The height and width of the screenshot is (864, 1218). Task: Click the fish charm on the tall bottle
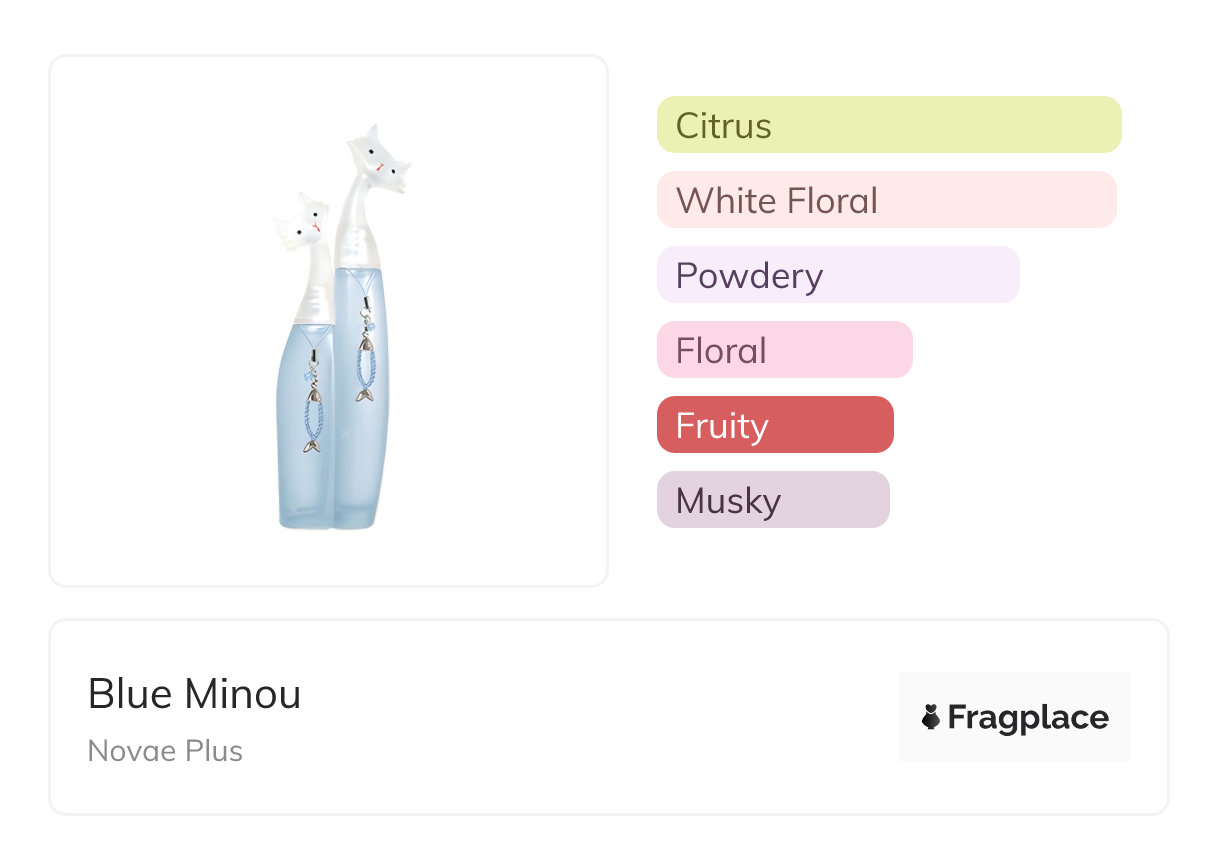[x=364, y=393]
